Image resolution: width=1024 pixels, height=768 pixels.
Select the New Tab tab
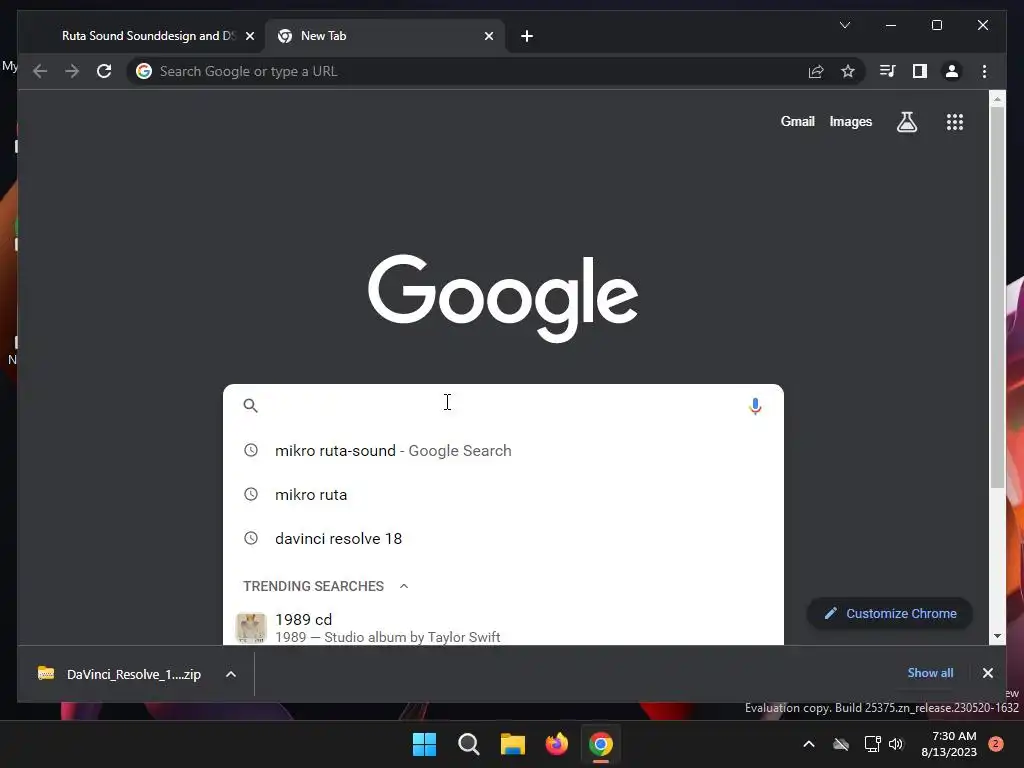[x=385, y=36]
